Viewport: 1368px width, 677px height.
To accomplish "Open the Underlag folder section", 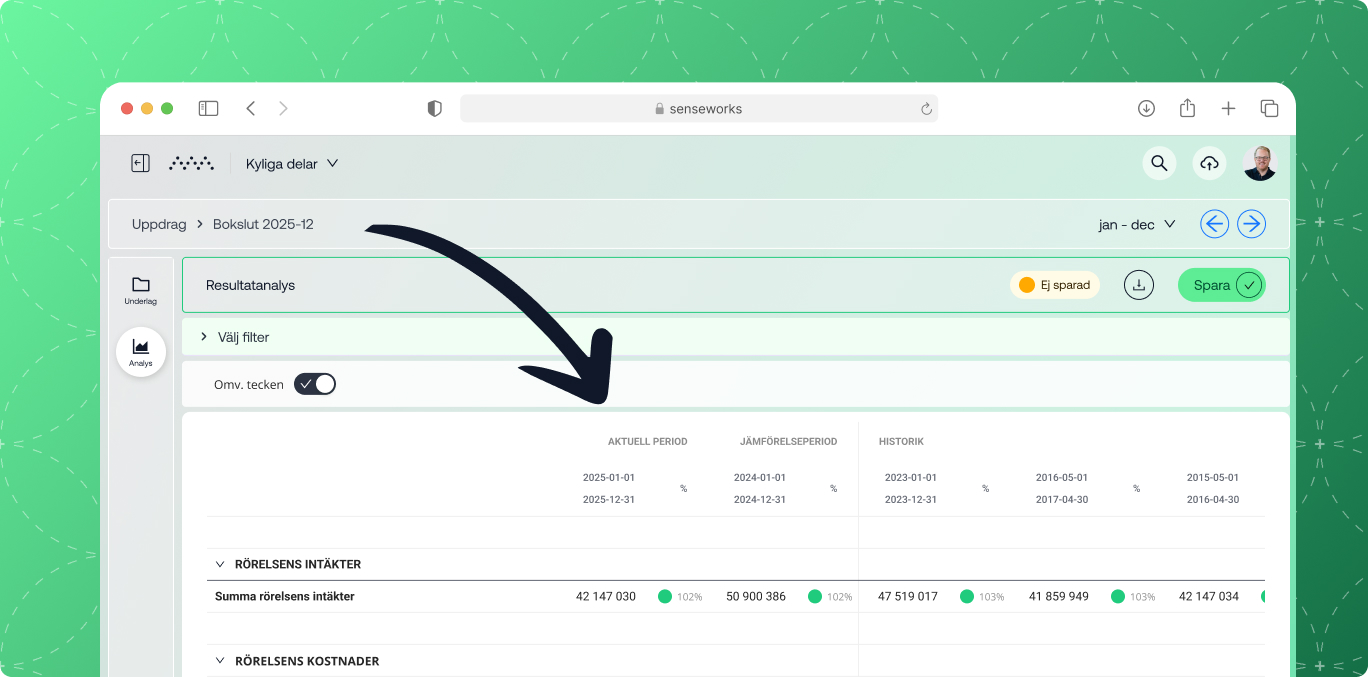I will (x=141, y=290).
